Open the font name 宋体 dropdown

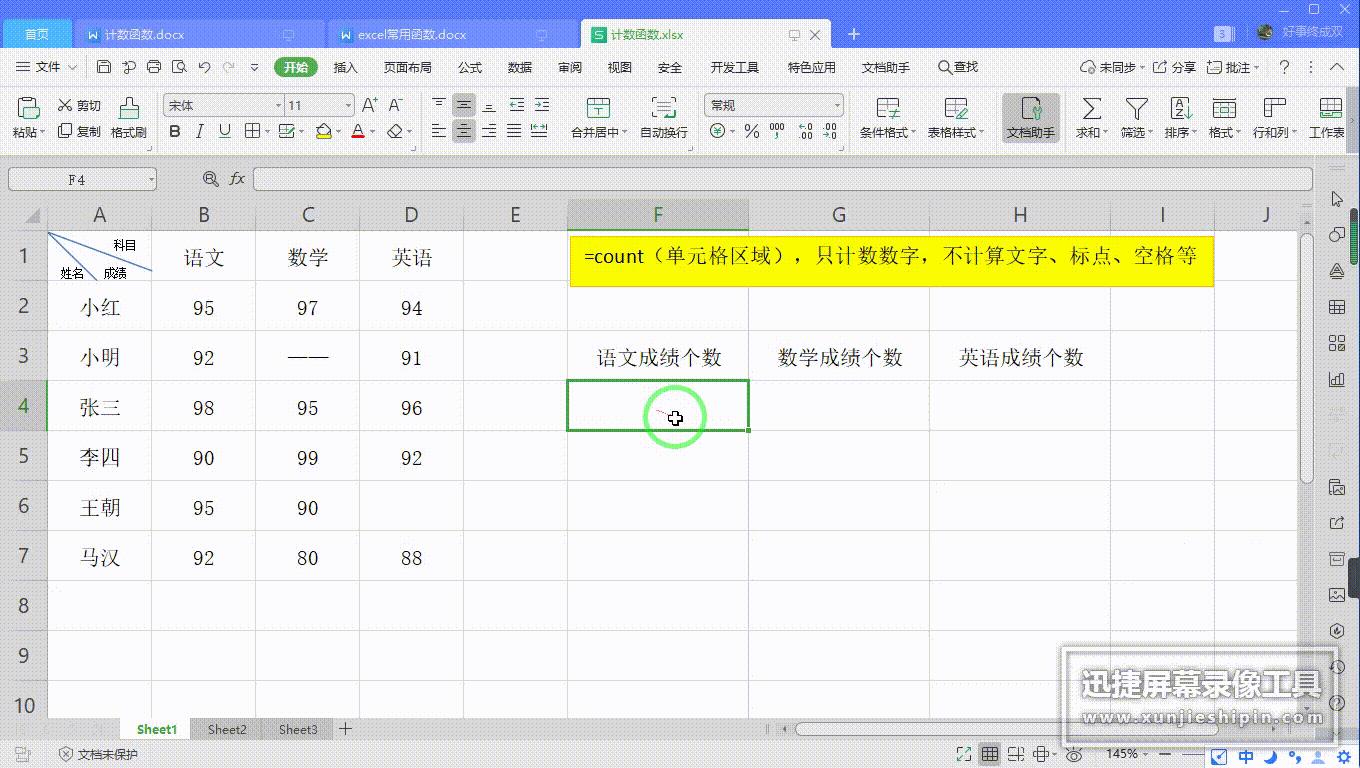point(279,105)
